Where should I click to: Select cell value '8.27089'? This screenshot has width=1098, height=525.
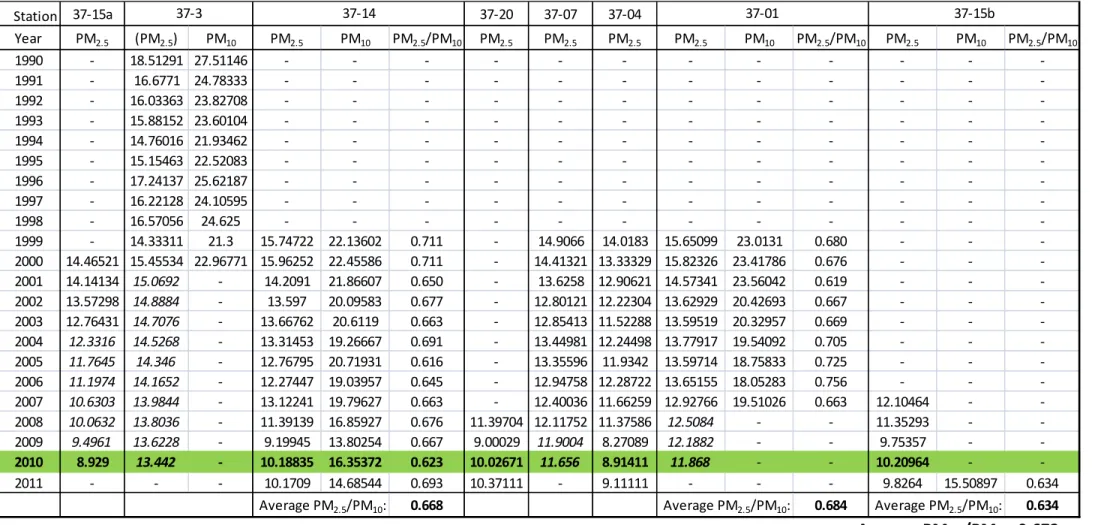pos(625,442)
